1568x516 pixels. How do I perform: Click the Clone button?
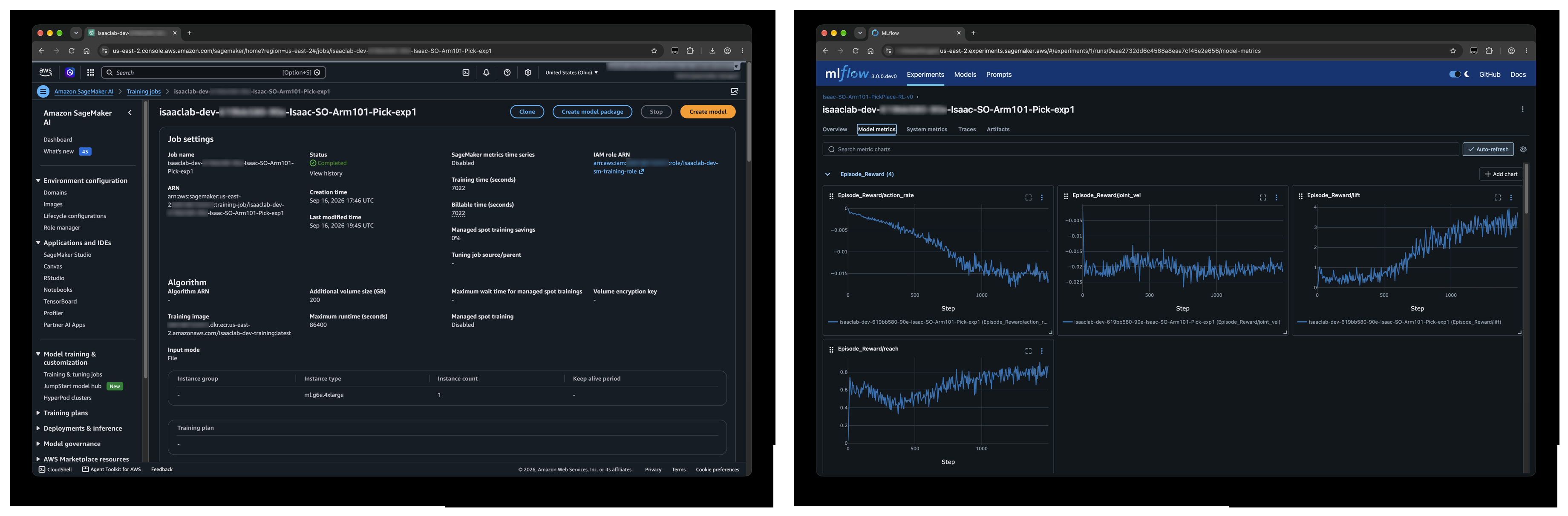pos(527,112)
